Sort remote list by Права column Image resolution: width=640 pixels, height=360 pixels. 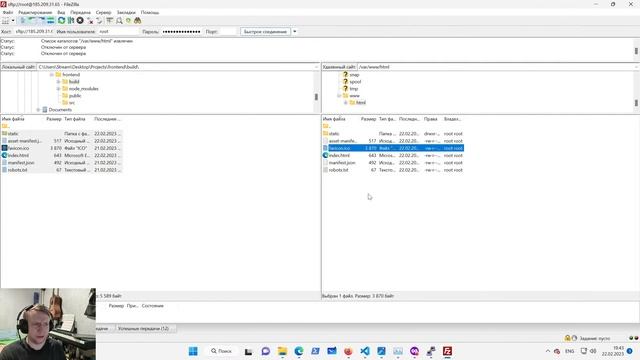click(x=431, y=119)
